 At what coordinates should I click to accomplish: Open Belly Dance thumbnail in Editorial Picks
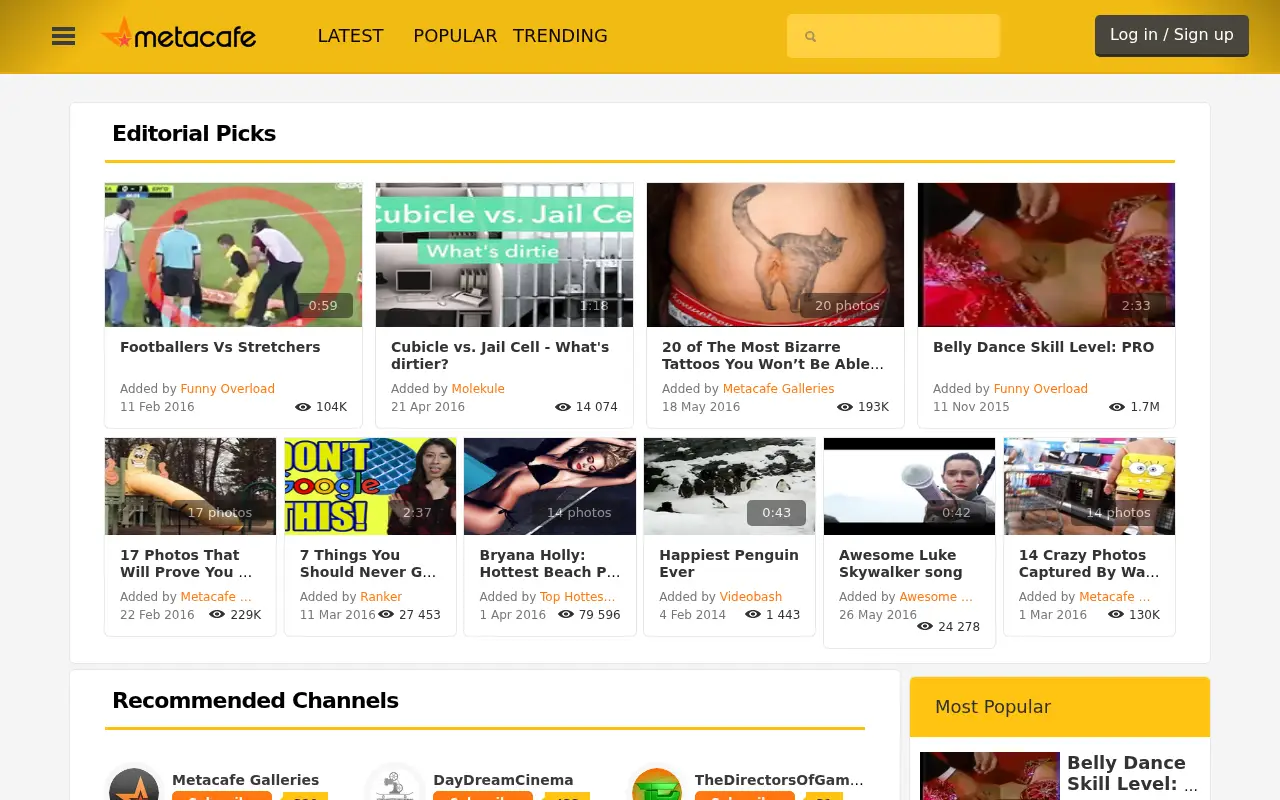pos(1046,255)
